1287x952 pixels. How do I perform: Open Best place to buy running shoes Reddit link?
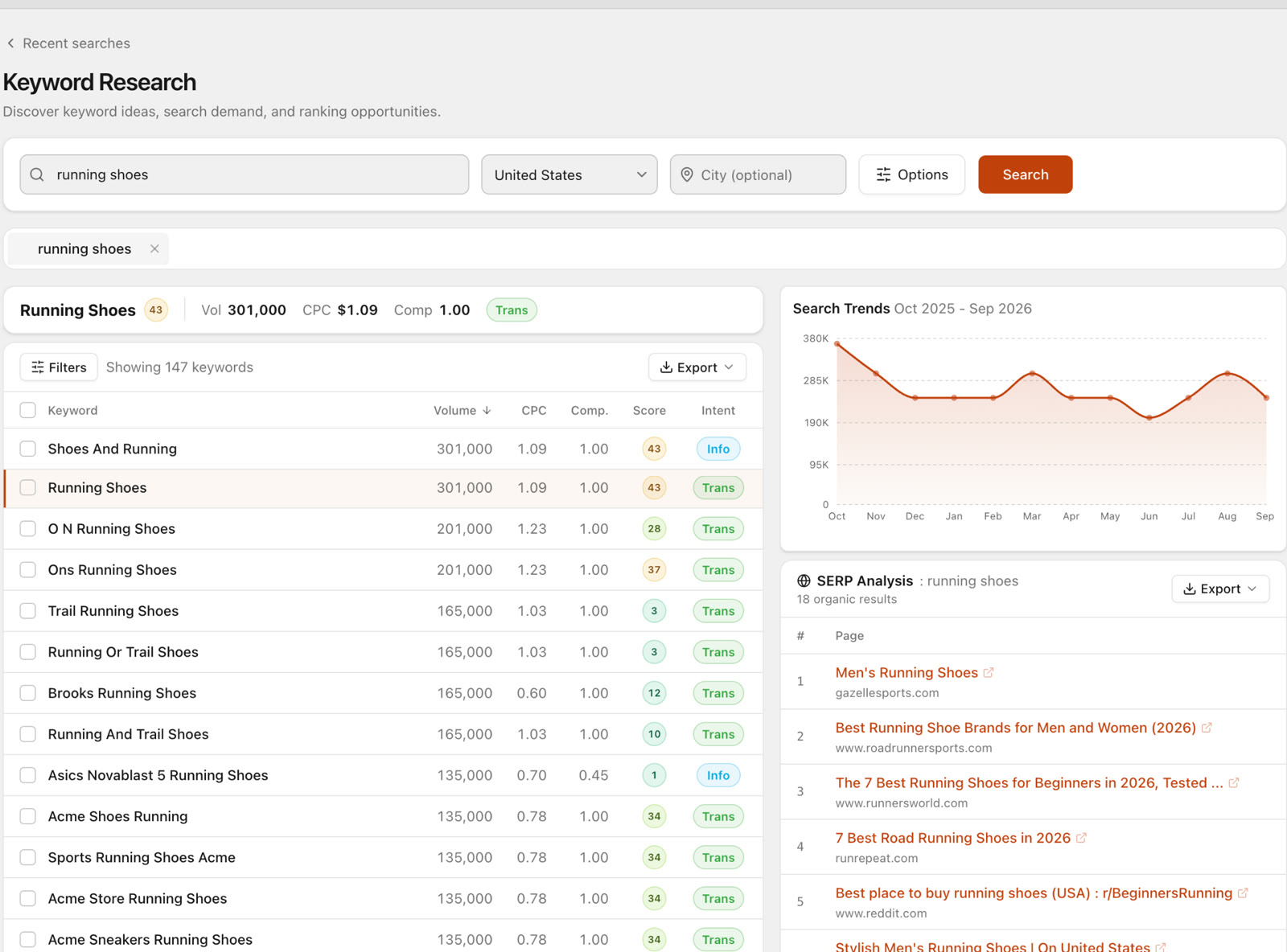[x=1034, y=892]
